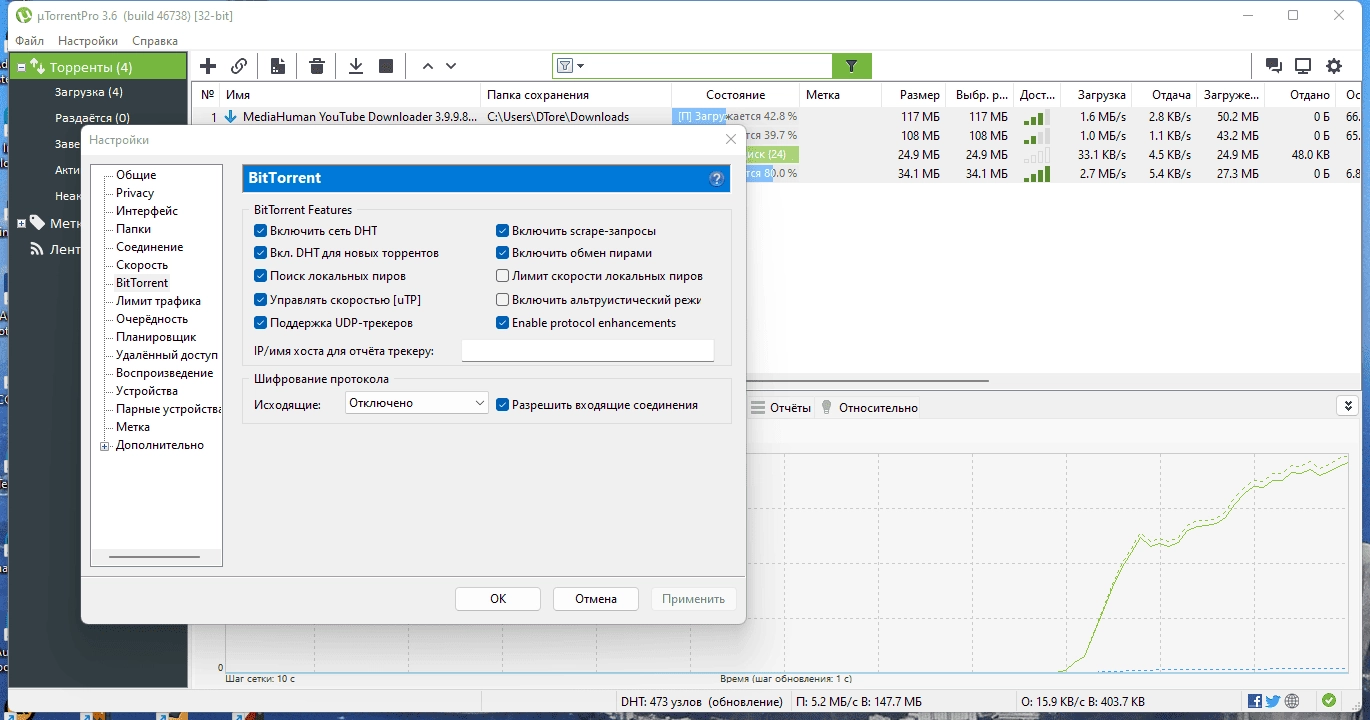
Task: Uncheck 'Поиск локальных пиров'
Action: click(261, 276)
